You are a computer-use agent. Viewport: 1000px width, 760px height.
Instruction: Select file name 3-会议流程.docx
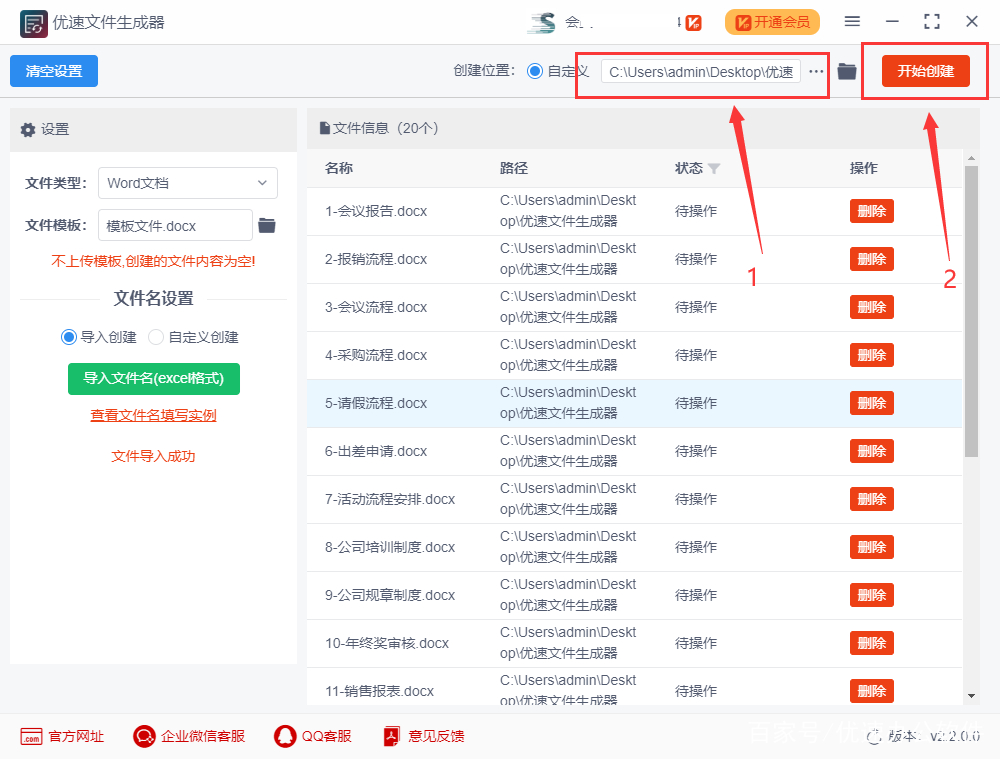pyautogui.click(x=376, y=307)
